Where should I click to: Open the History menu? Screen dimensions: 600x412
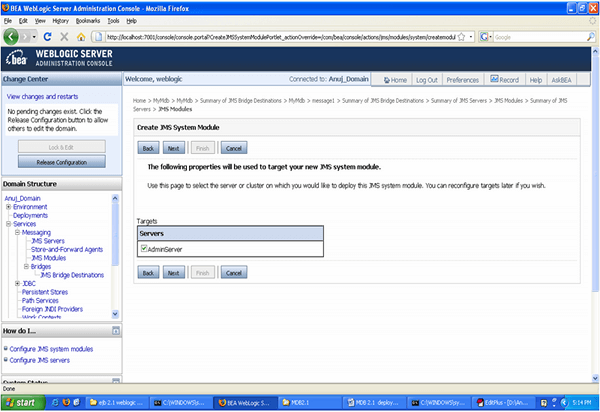(x=60, y=20)
